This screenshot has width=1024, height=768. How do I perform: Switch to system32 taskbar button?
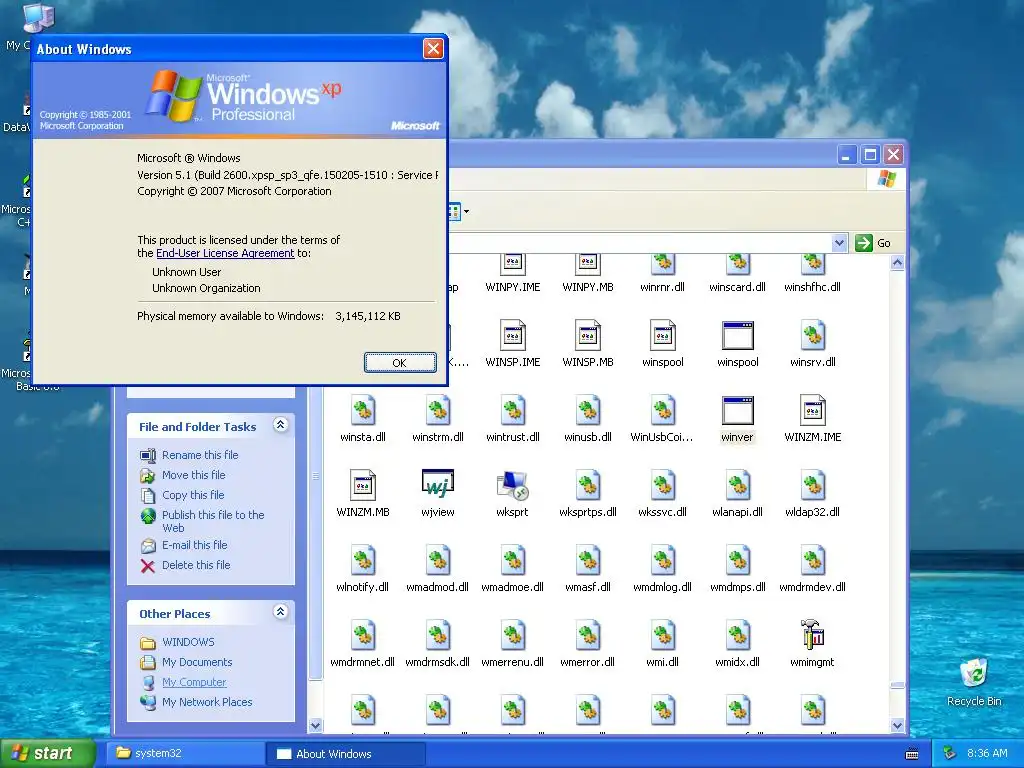click(x=185, y=754)
